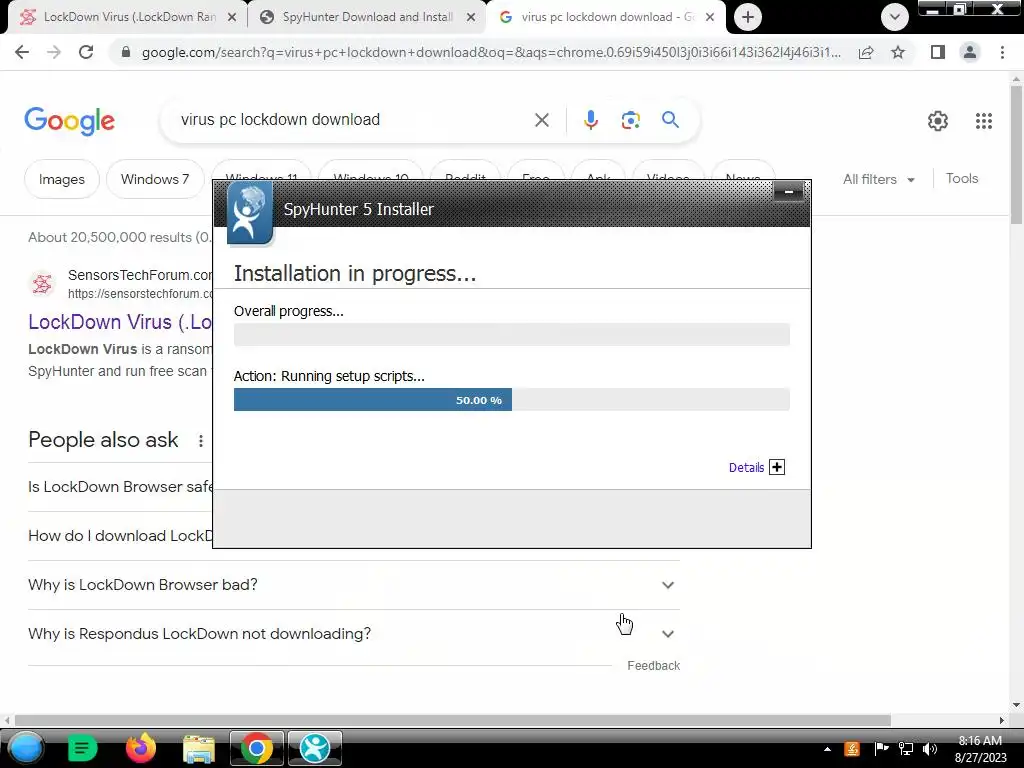1024x768 pixels.
Task: Open the green notes app in taskbar
Action: (82, 748)
